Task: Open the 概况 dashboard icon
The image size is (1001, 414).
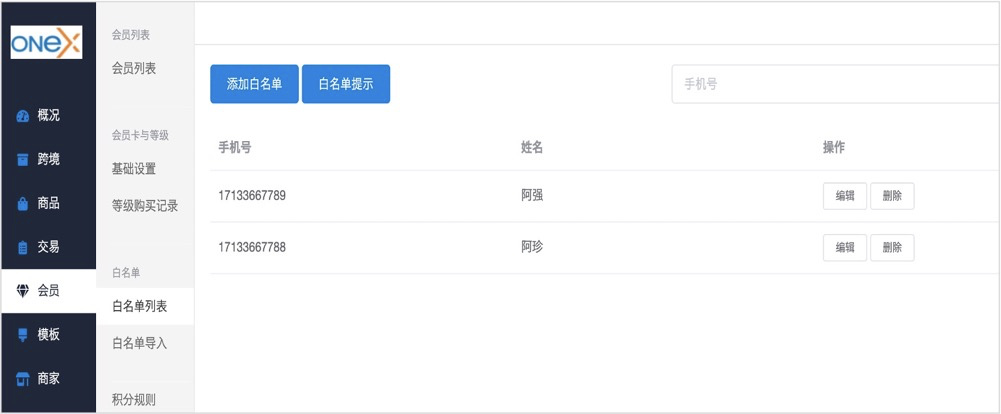Action: 22,117
